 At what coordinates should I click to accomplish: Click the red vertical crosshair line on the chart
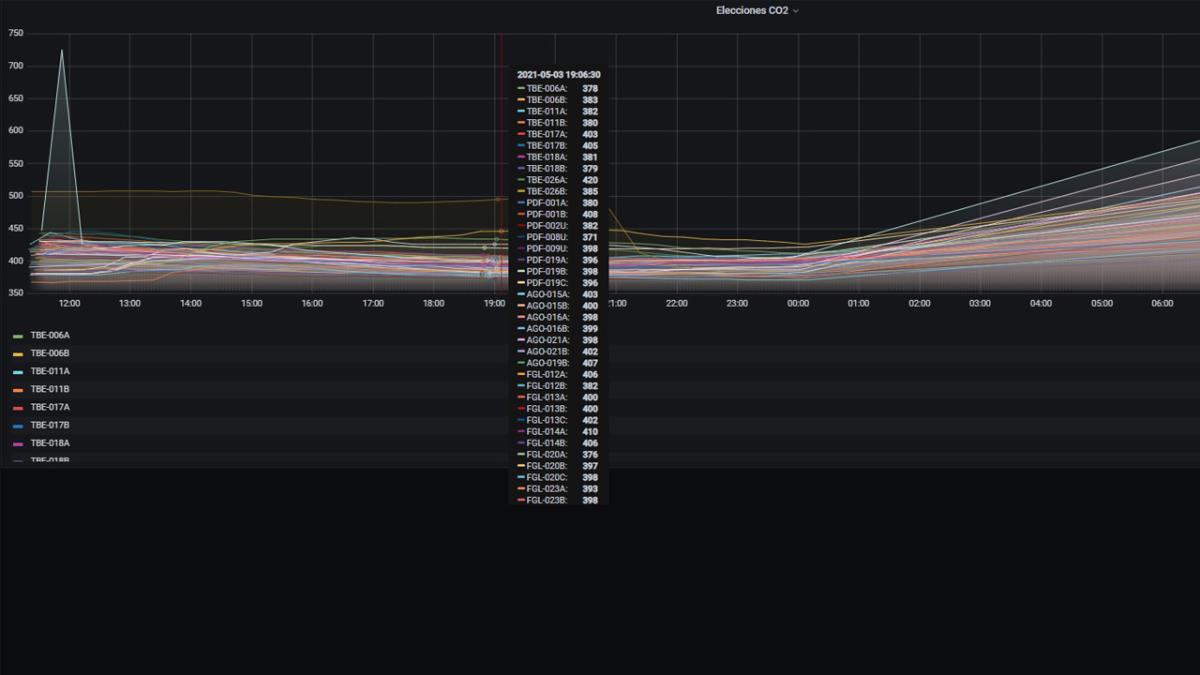pyautogui.click(x=501, y=150)
